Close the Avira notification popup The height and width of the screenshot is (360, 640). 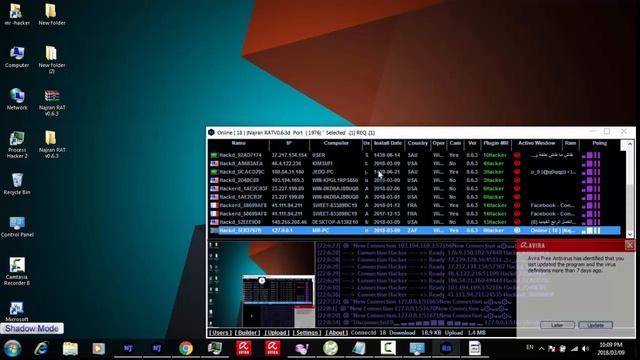coord(629,245)
